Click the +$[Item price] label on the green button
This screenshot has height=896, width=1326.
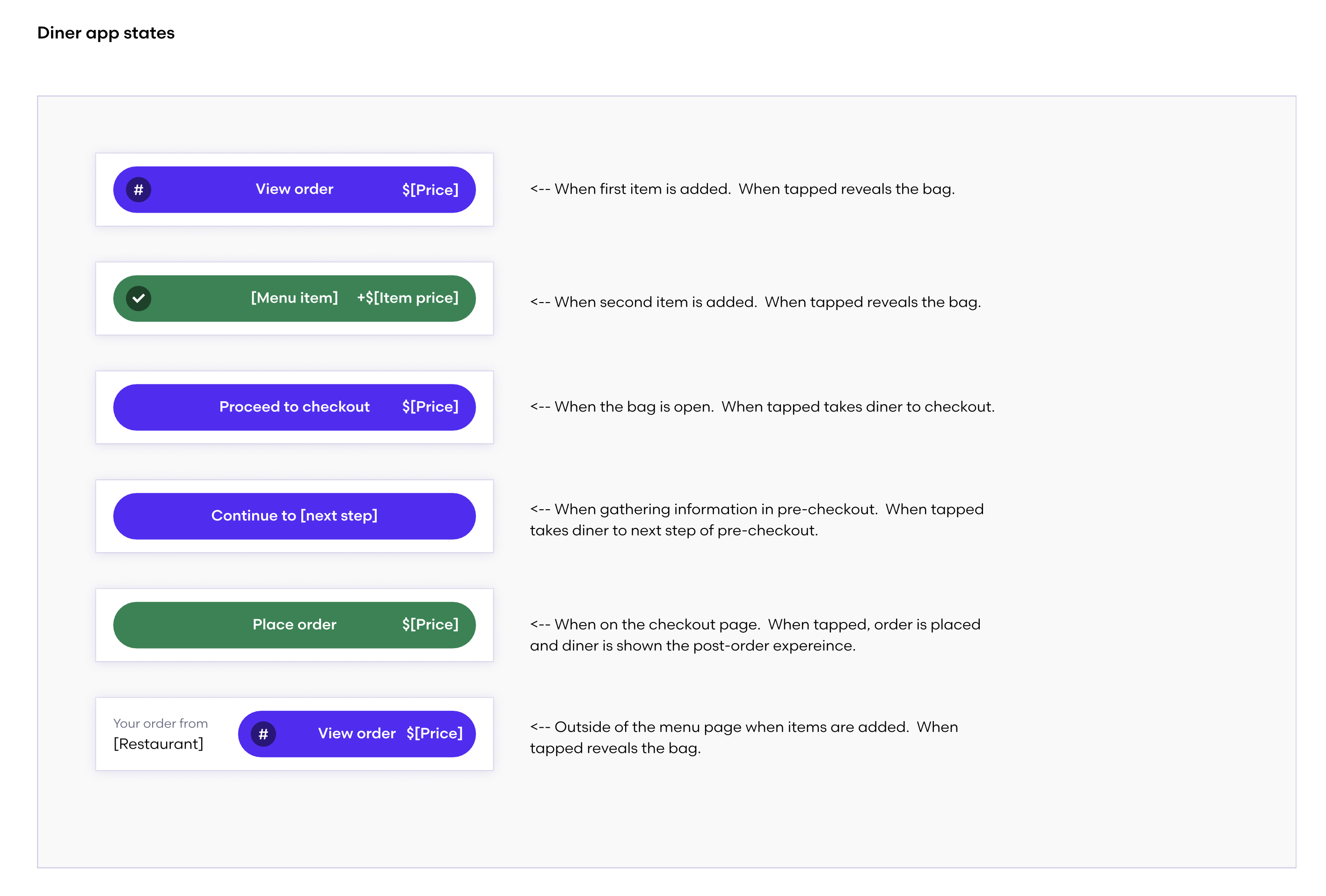point(408,298)
